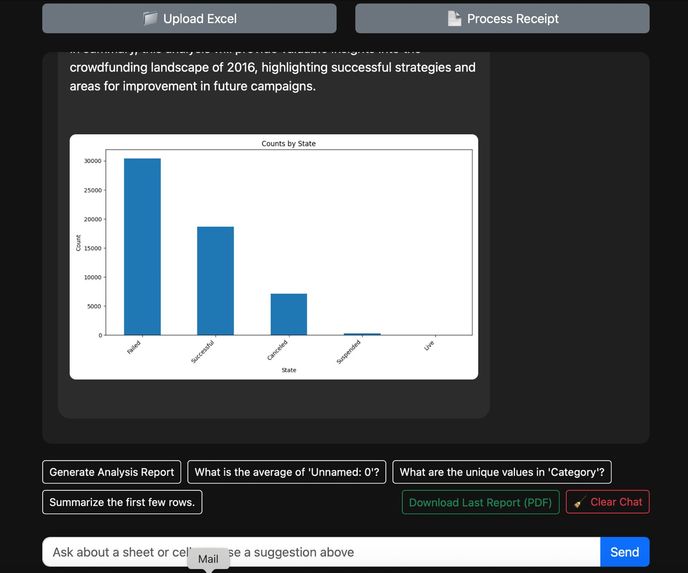Click the 'Counts by State' chart title
This screenshot has height=573, width=688.
(x=288, y=143)
